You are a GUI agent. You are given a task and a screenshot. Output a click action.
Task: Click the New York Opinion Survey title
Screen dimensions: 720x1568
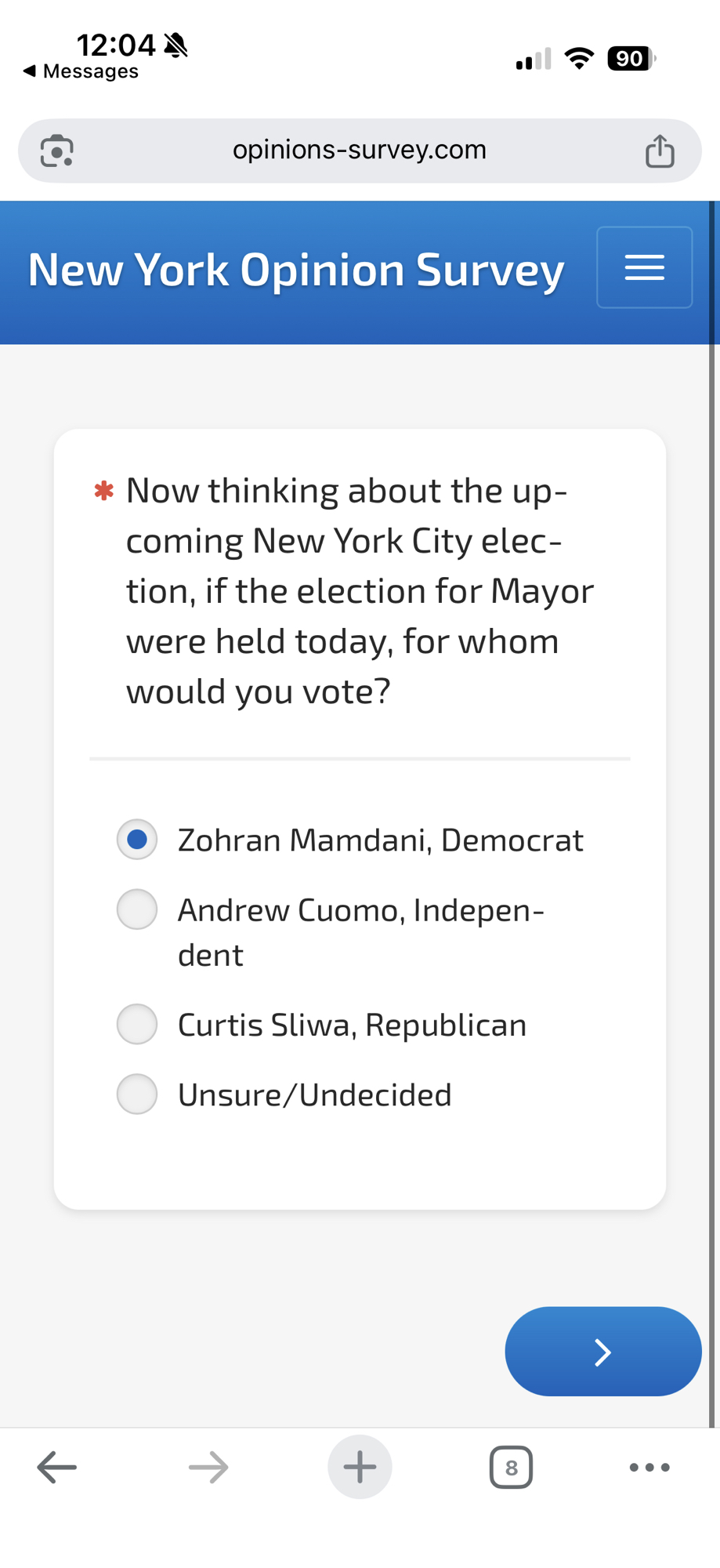[296, 270]
